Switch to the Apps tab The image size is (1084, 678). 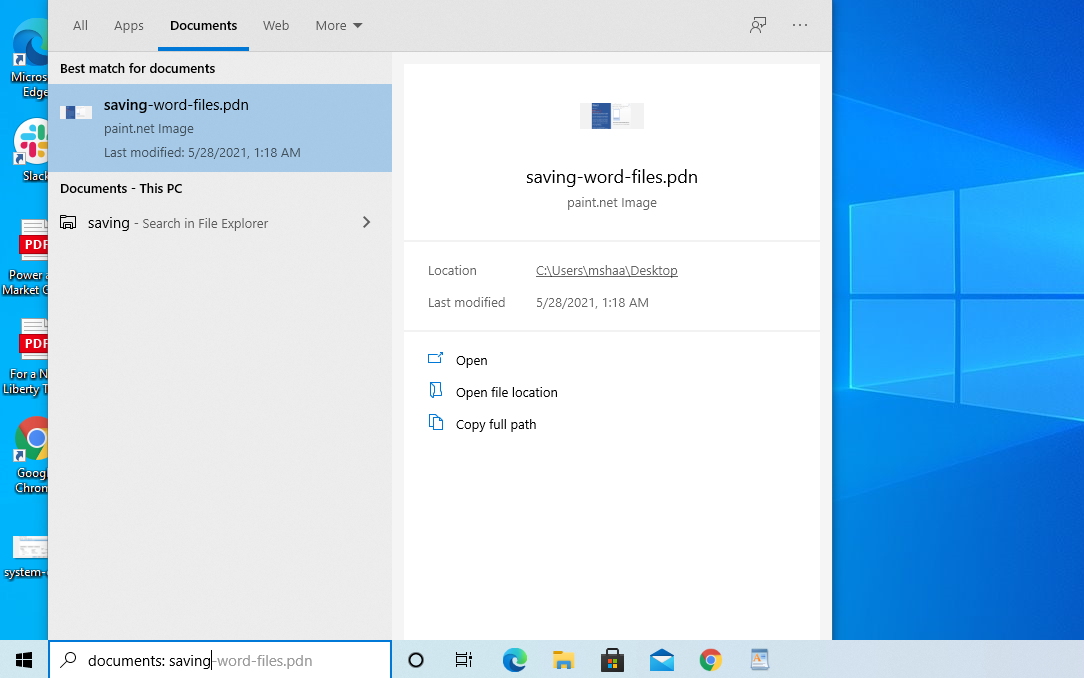(x=129, y=25)
